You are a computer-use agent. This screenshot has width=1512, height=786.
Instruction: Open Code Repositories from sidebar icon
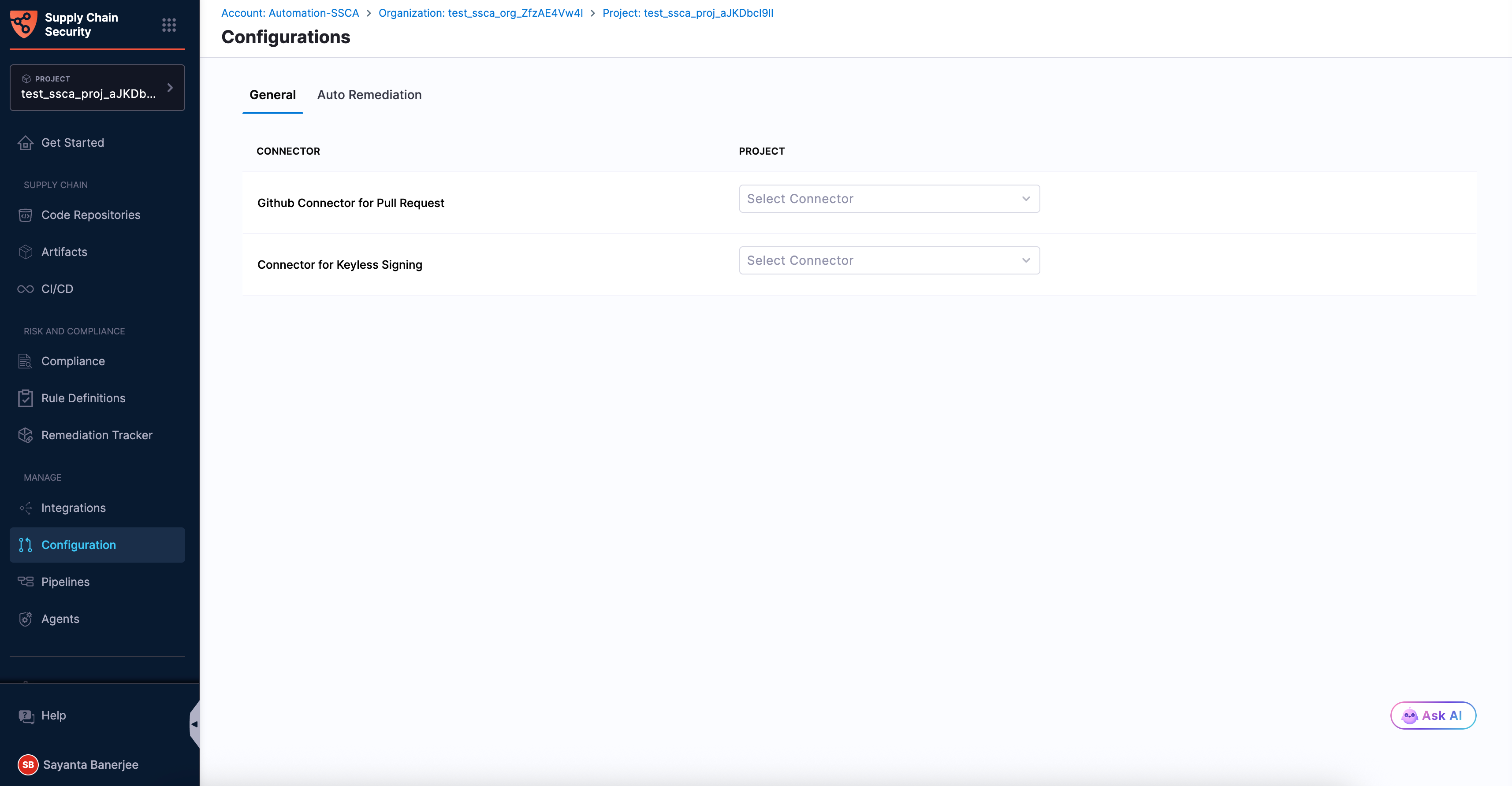tap(25, 215)
